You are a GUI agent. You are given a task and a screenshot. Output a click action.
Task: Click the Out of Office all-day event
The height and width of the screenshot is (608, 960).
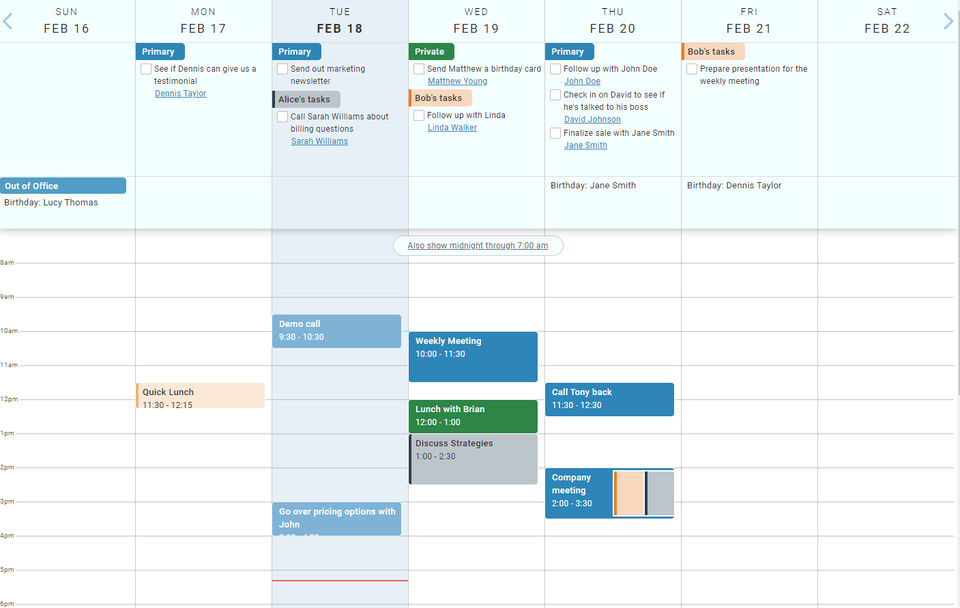[63, 186]
